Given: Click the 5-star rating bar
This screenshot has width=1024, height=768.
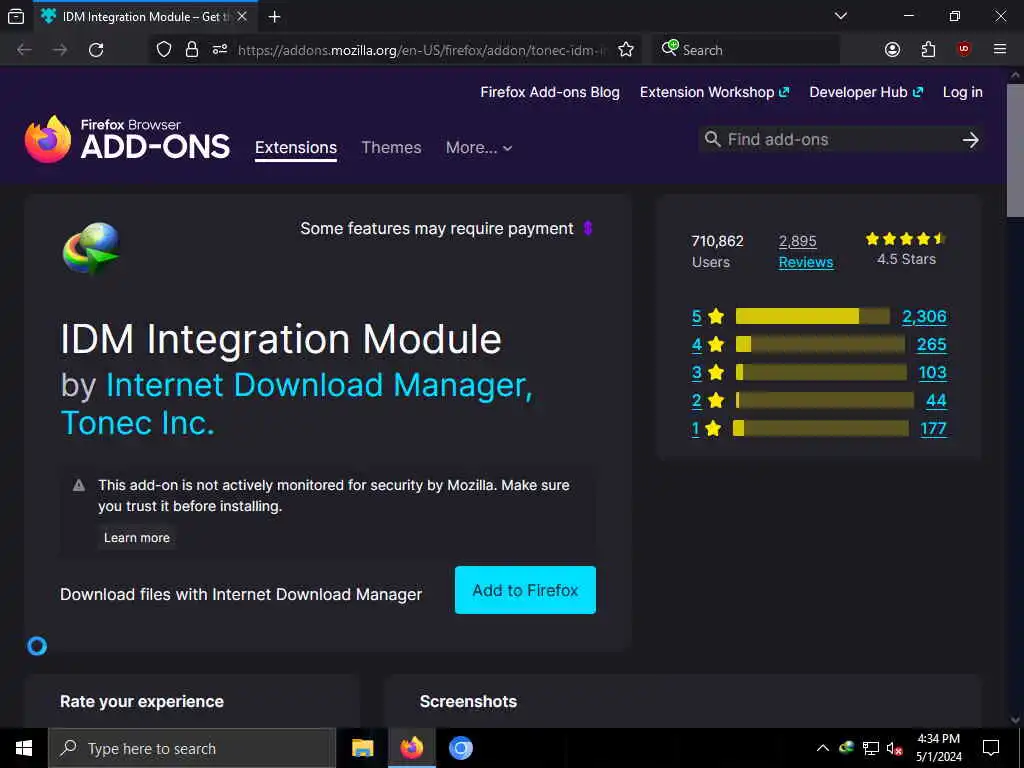Looking at the screenshot, I should coord(812,316).
